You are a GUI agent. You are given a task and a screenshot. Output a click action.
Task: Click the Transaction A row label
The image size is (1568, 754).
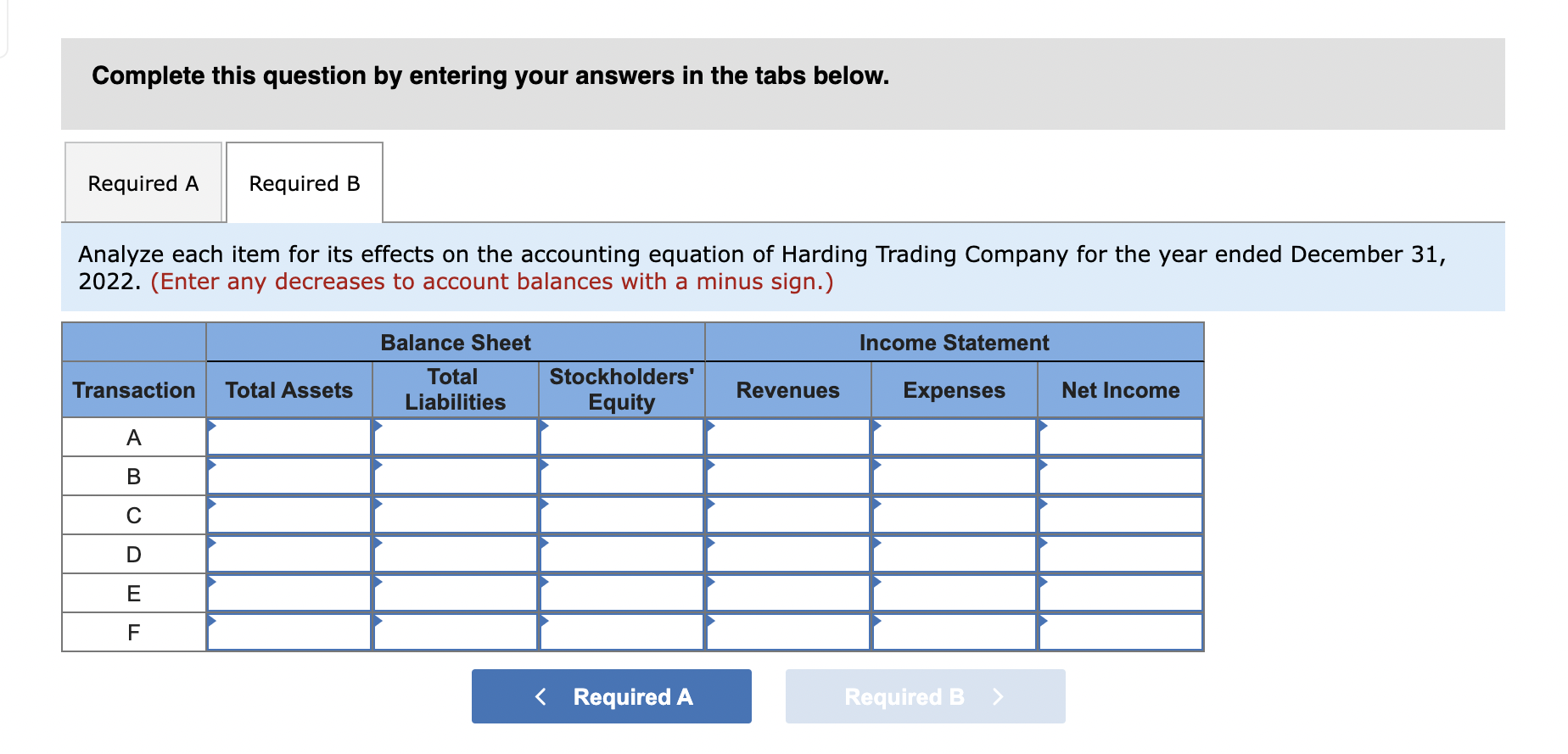[x=133, y=437]
